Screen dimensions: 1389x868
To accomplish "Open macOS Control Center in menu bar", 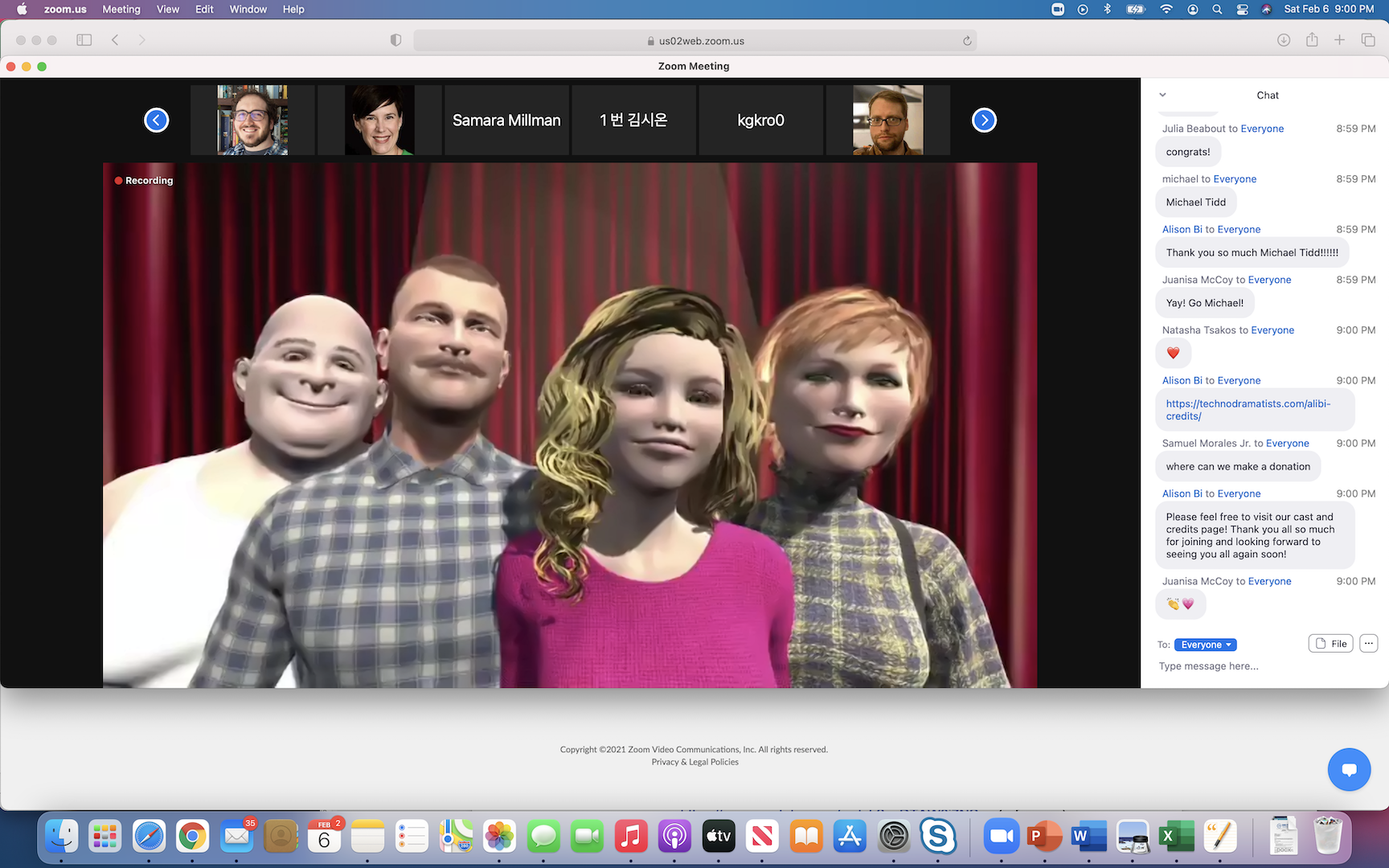I will click(x=1242, y=9).
